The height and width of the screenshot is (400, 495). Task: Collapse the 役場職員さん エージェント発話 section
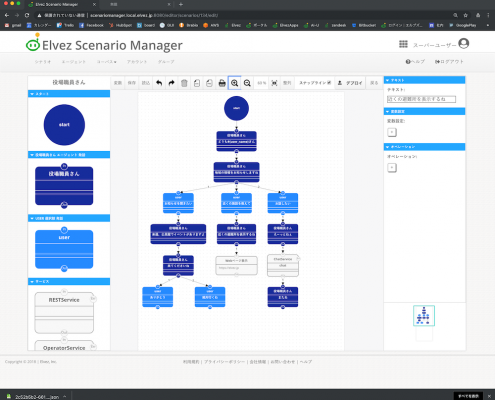coord(69,155)
